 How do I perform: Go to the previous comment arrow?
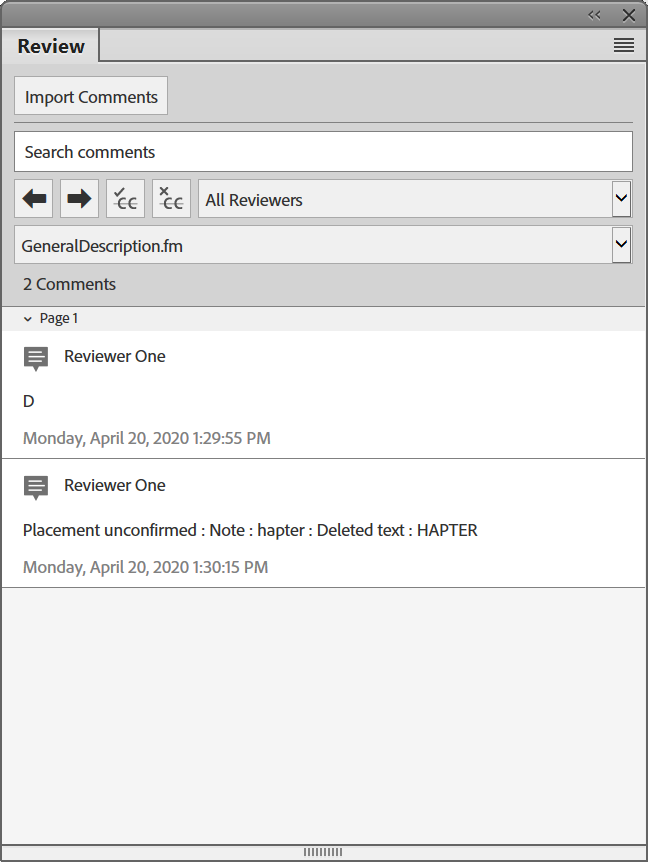pyautogui.click(x=34, y=199)
